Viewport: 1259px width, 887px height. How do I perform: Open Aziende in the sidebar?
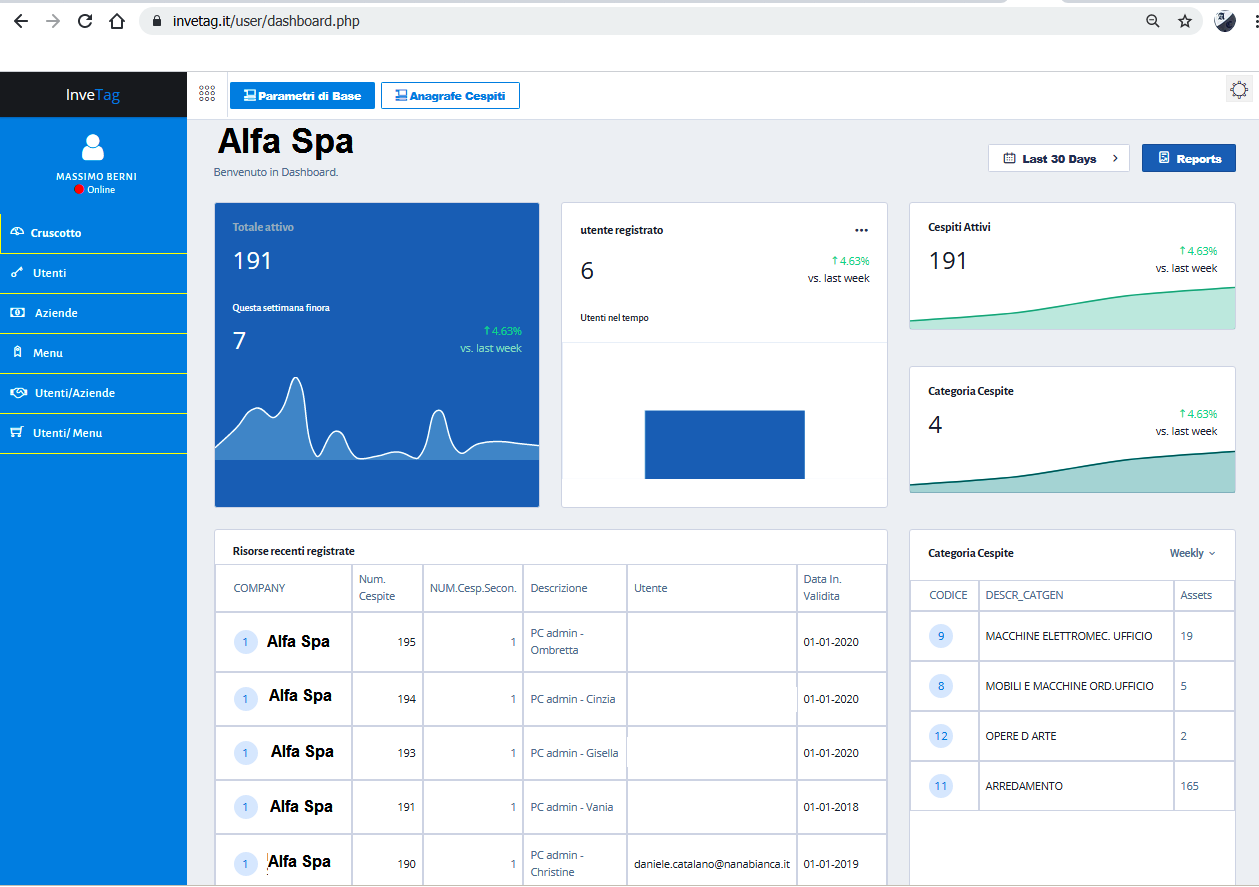tap(94, 313)
